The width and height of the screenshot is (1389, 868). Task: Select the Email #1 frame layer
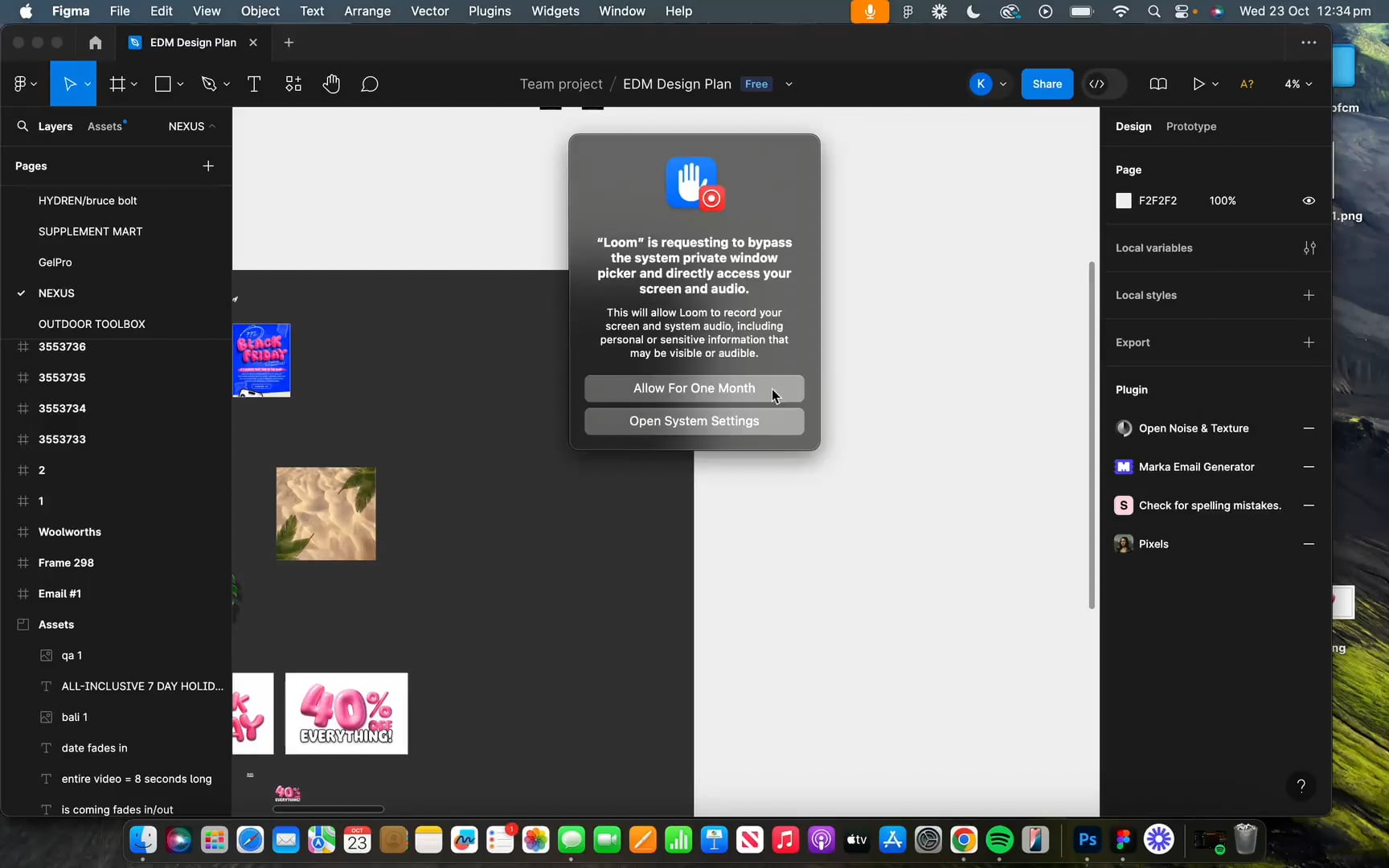click(x=59, y=594)
